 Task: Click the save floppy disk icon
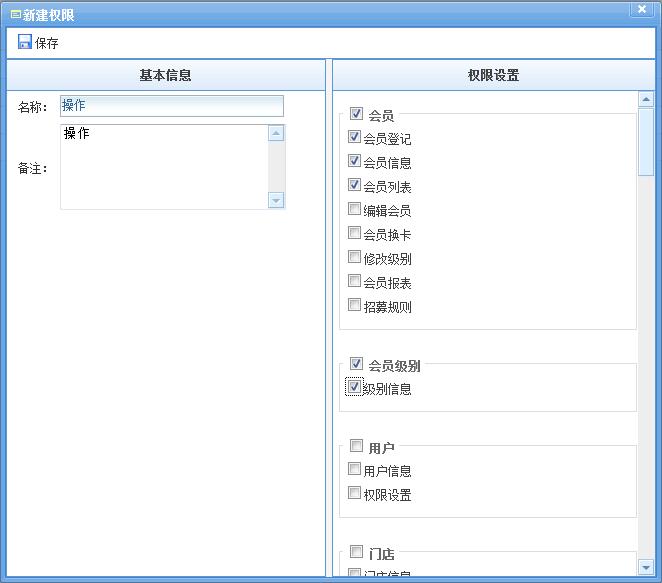[x=25, y=42]
